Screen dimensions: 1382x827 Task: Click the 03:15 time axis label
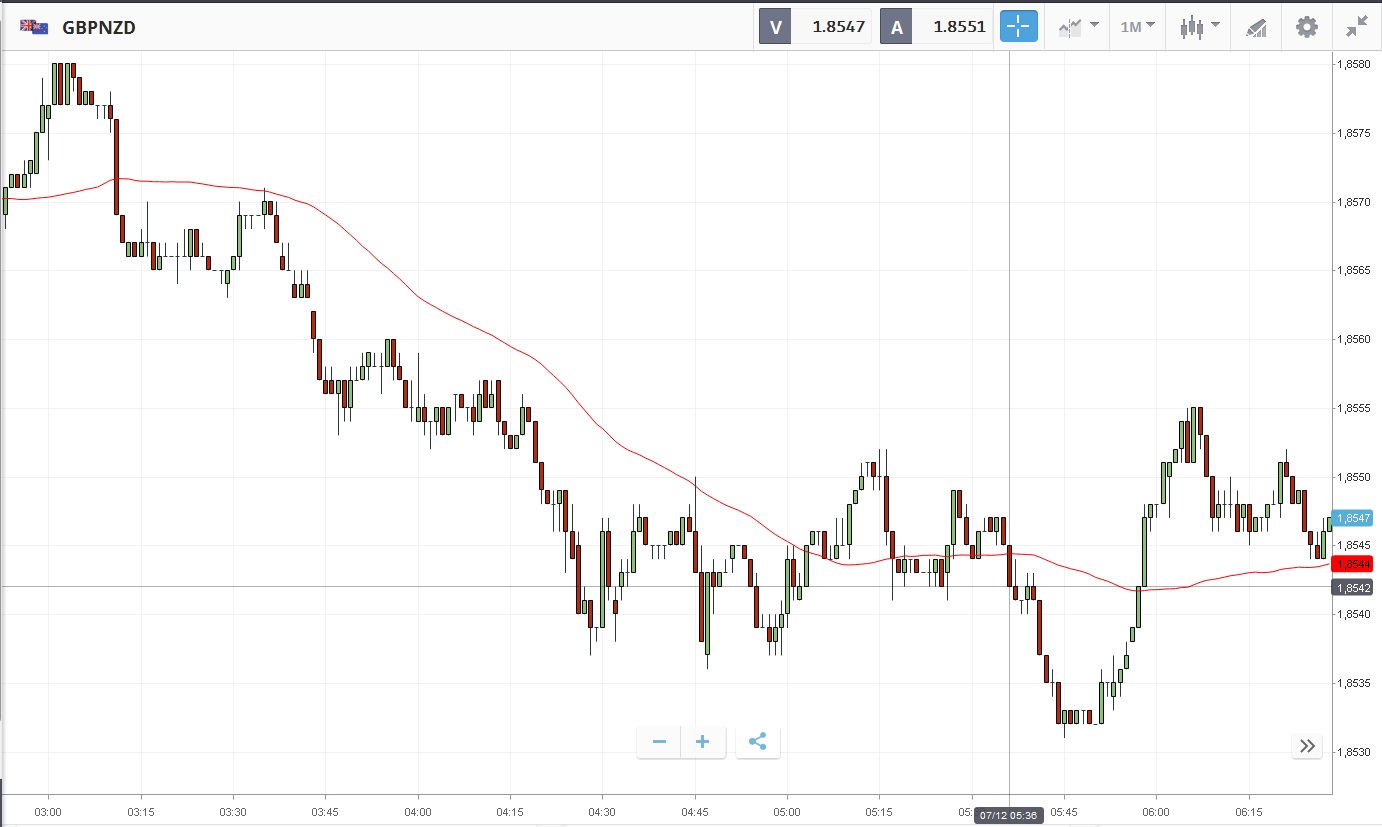pos(141,813)
